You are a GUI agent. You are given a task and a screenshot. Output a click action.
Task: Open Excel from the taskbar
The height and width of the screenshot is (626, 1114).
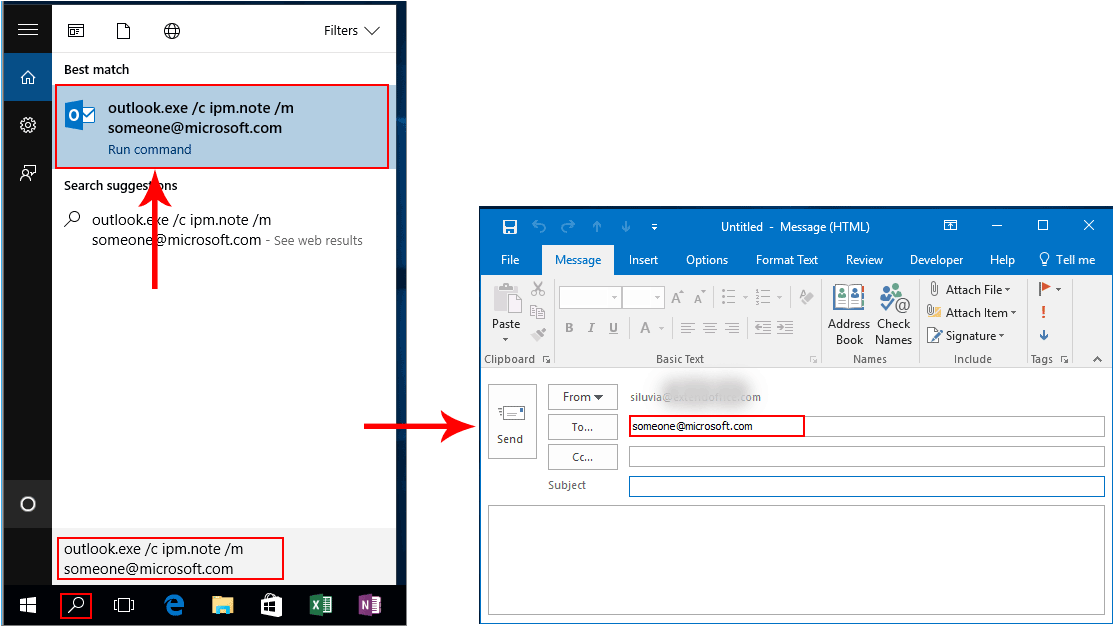[x=320, y=605]
